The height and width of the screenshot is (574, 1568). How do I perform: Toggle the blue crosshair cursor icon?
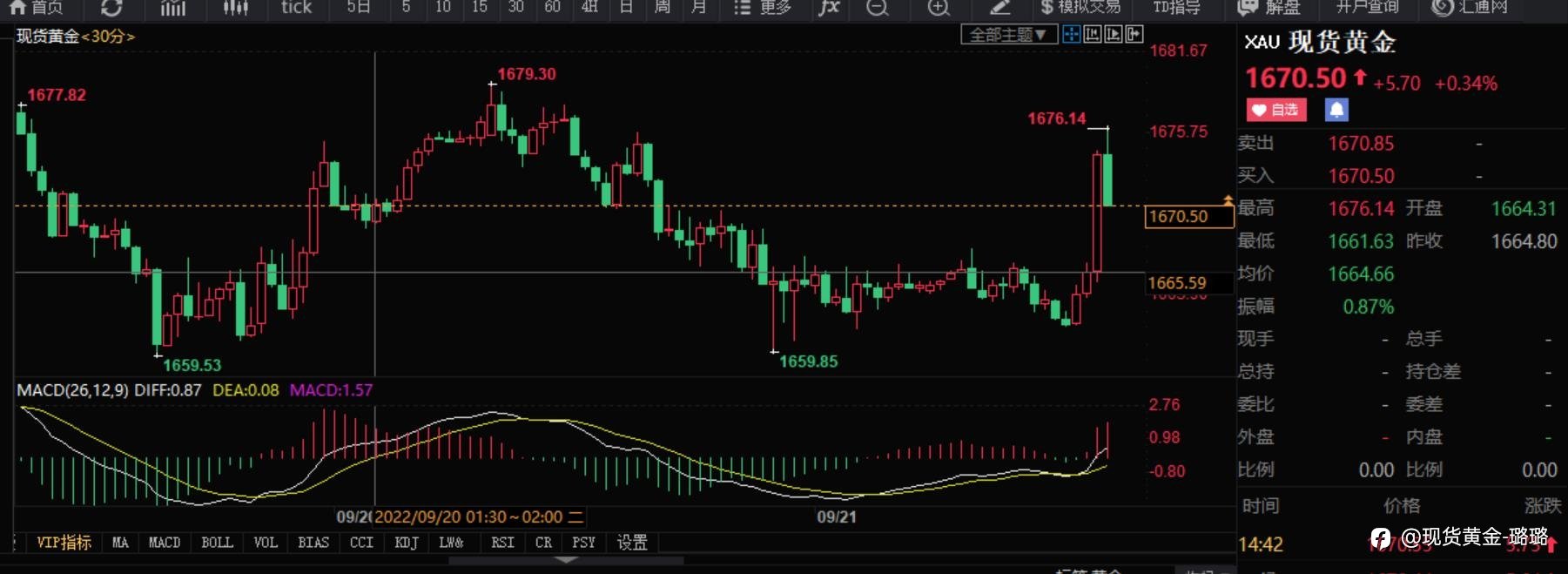tap(1071, 35)
